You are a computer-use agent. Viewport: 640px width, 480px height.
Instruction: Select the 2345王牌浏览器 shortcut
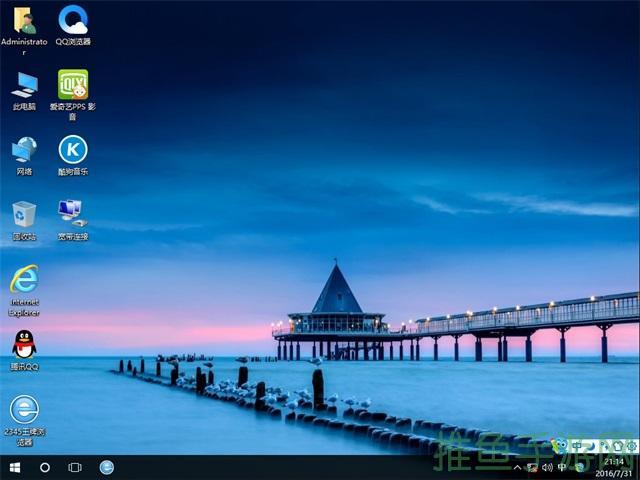[x=24, y=408]
